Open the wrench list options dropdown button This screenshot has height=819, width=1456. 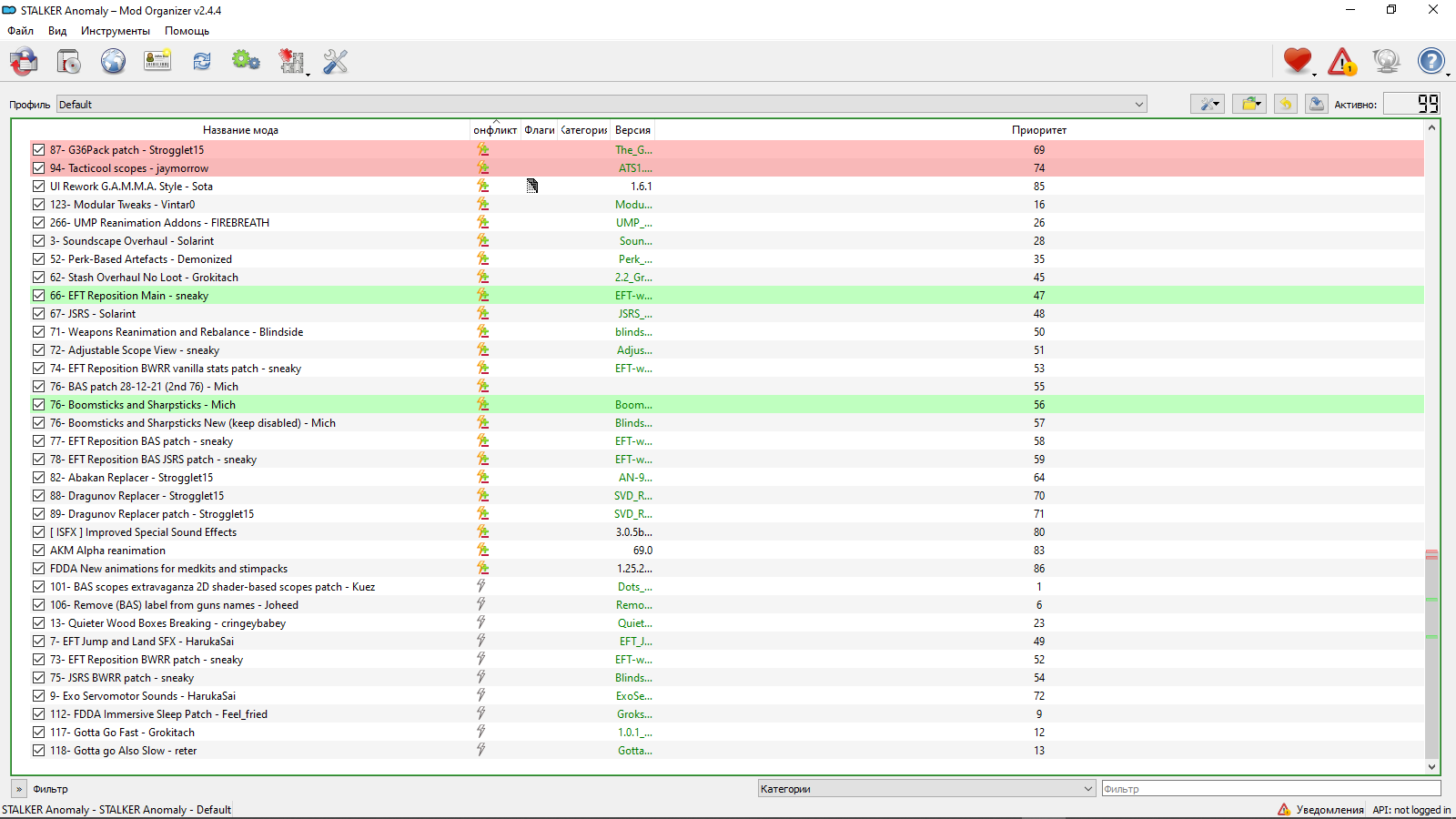1208,104
